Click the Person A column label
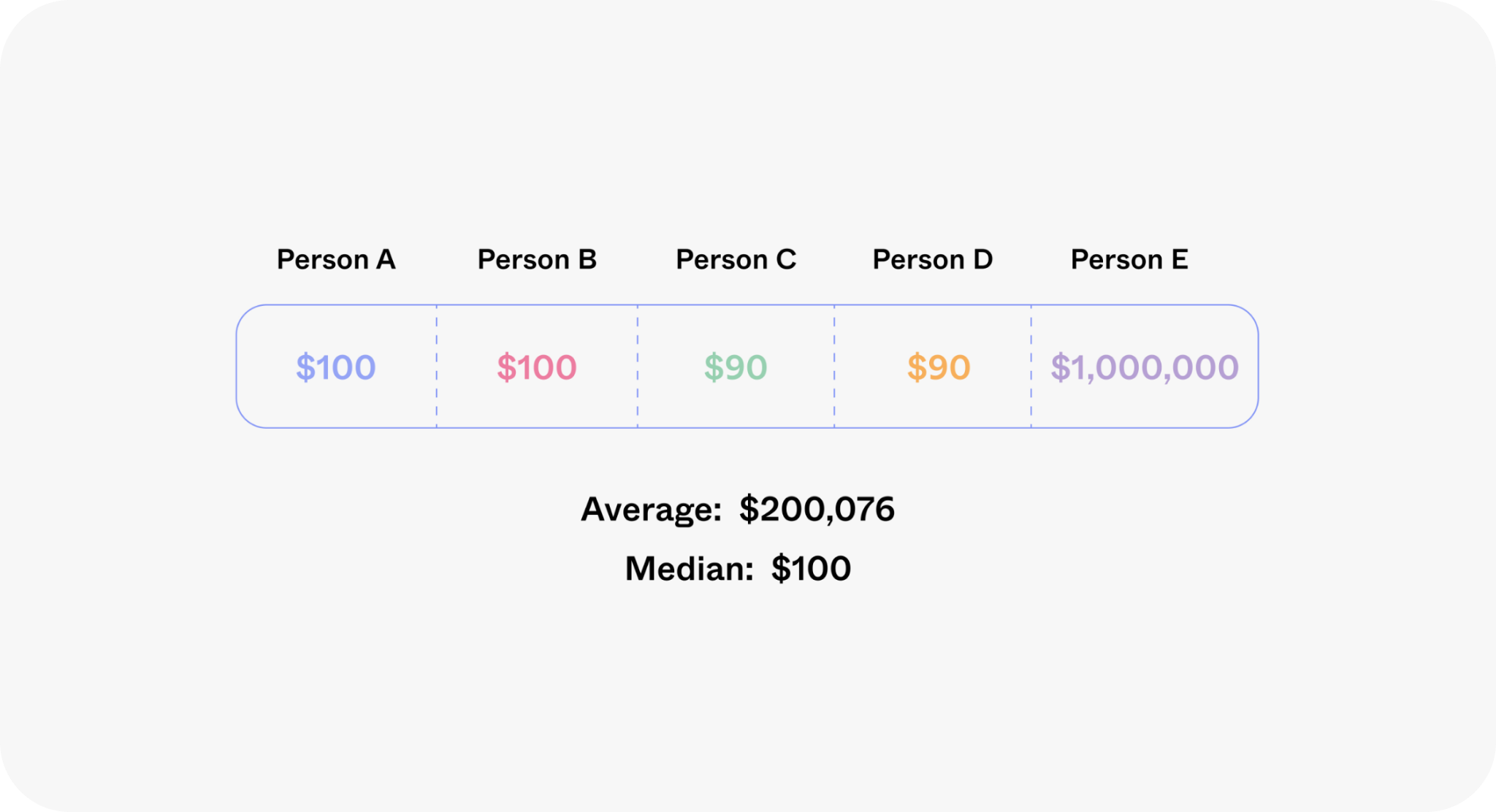This screenshot has width=1496, height=812. pyautogui.click(x=336, y=259)
